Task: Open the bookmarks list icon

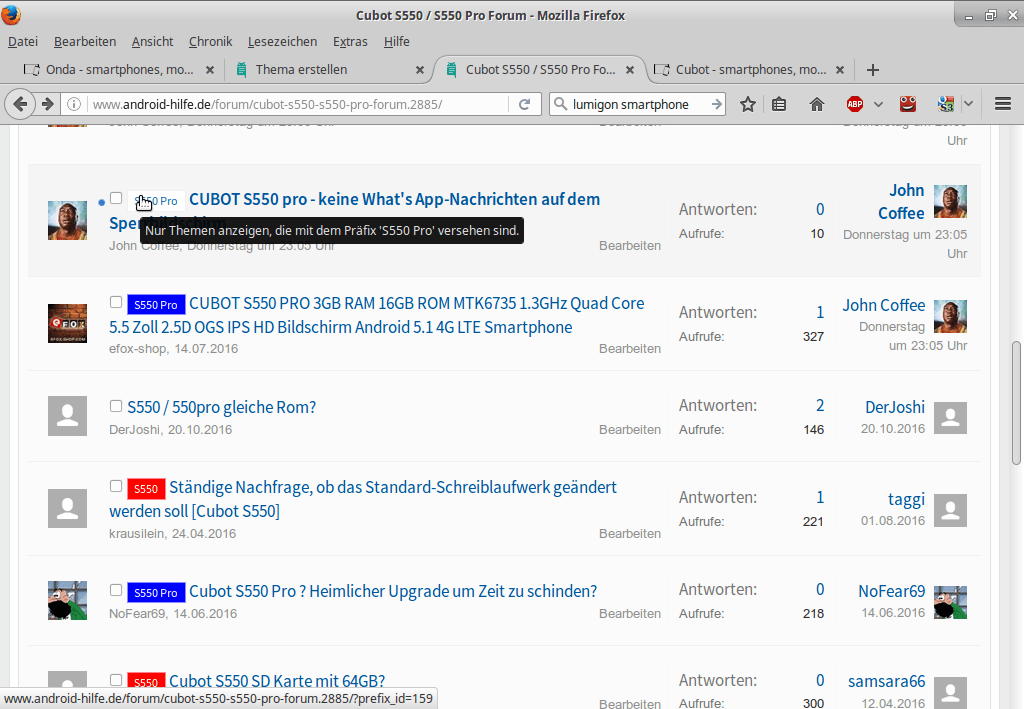Action: 779,104
